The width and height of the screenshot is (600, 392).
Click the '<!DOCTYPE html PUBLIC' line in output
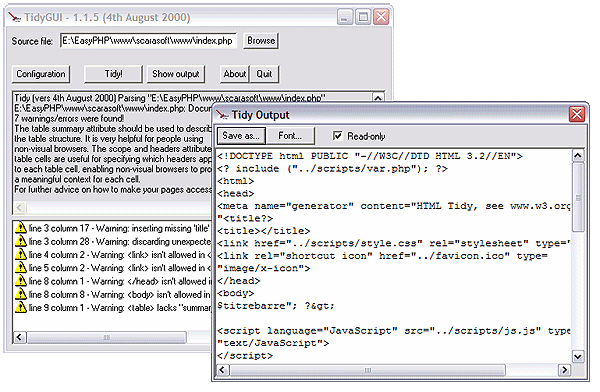pyautogui.click(x=370, y=156)
